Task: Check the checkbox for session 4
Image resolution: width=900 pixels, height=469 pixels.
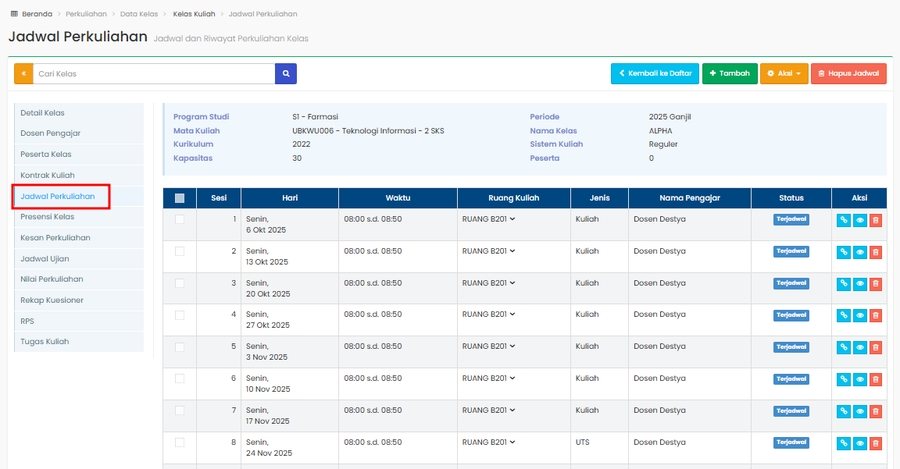Action: coord(180,315)
